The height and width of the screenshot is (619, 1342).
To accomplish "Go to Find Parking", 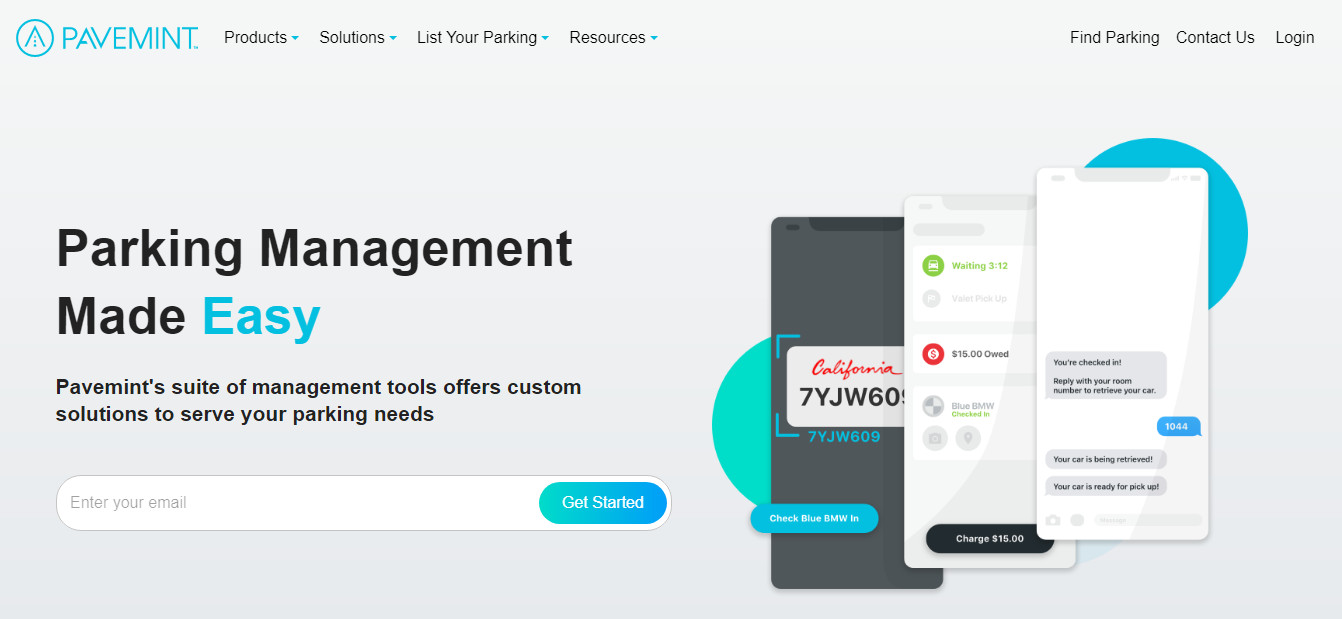I will (x=1114, y=37).
